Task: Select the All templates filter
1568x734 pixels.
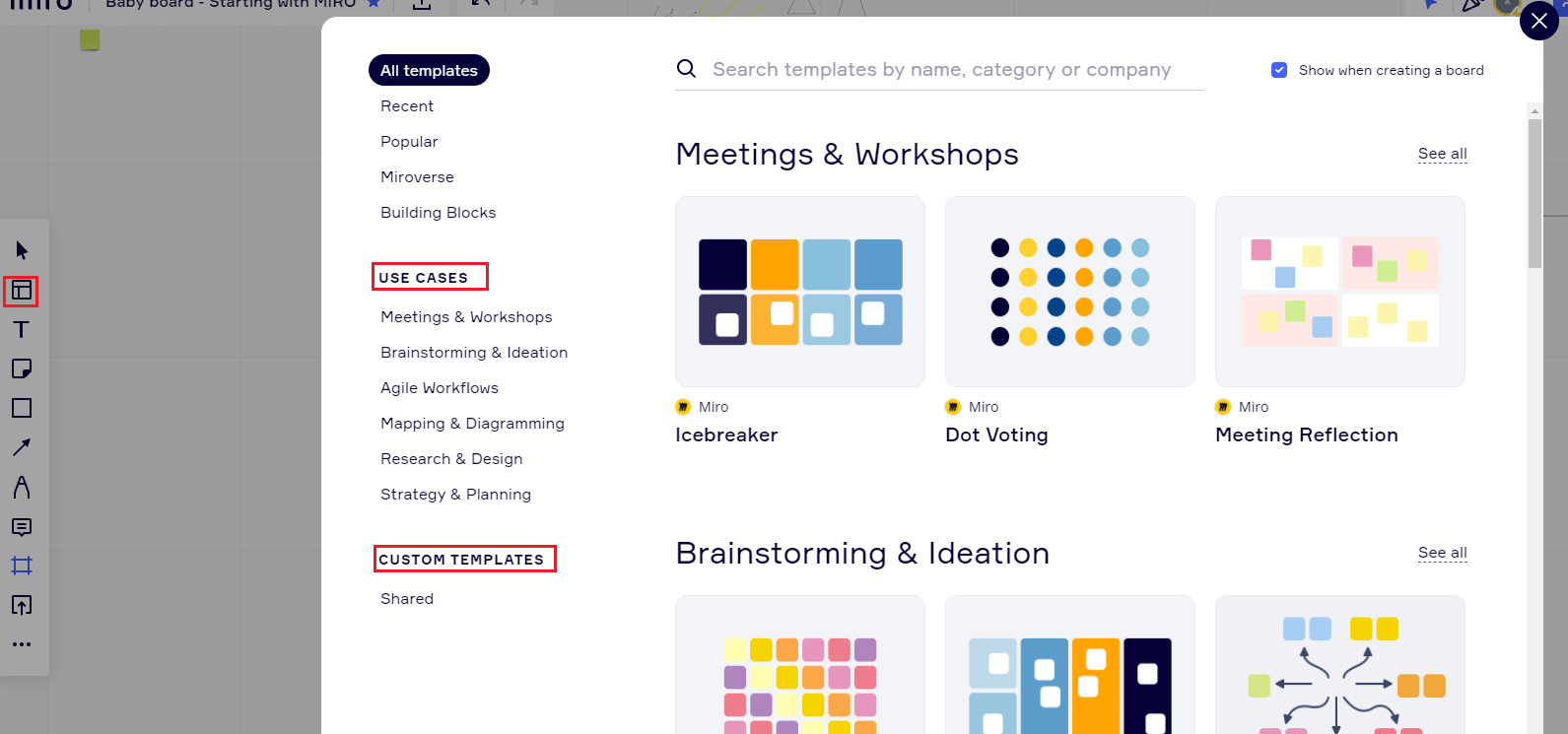Action: click(x=429, y=70)
